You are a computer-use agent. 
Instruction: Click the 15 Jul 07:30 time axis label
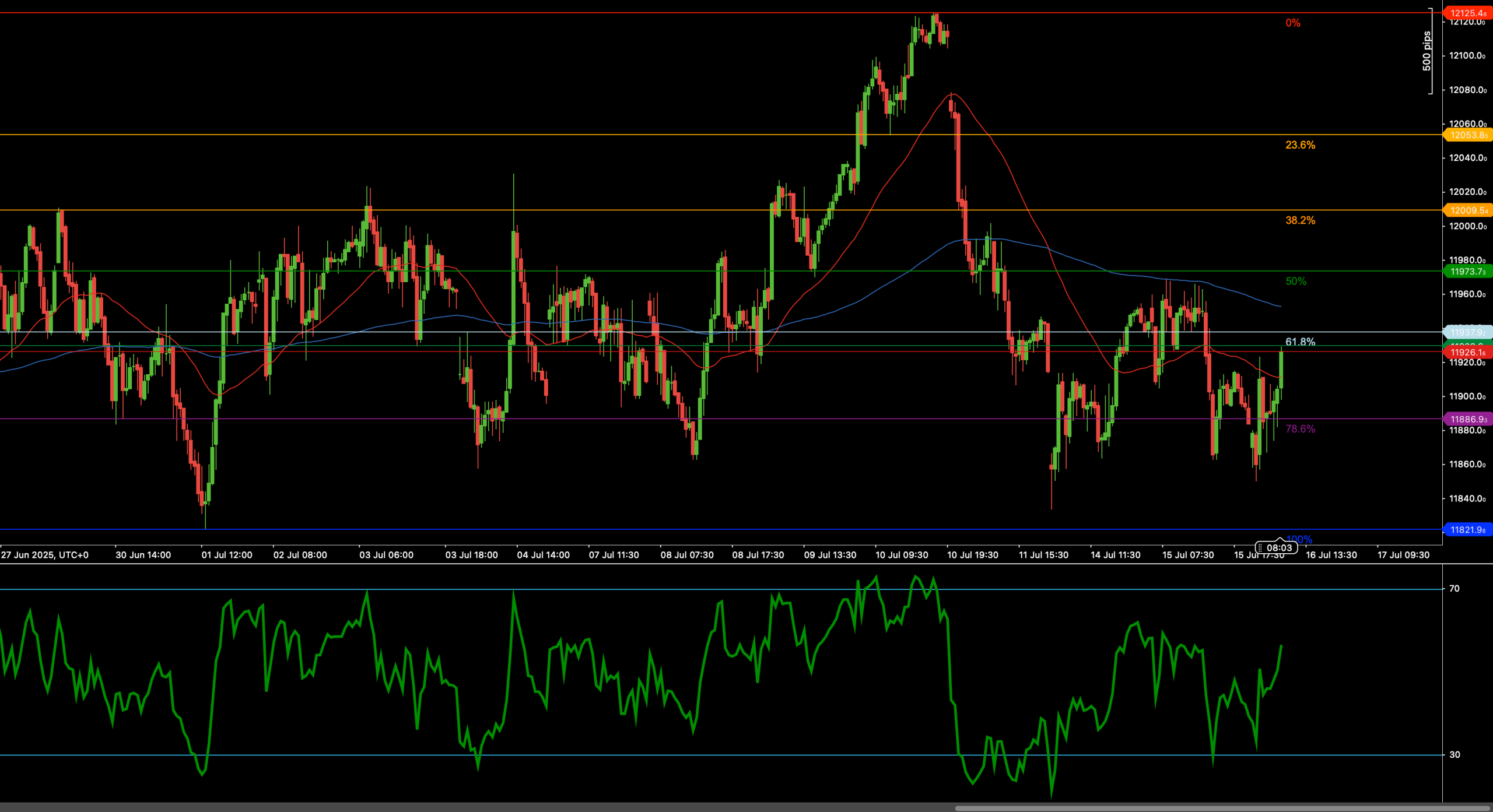1188,555
